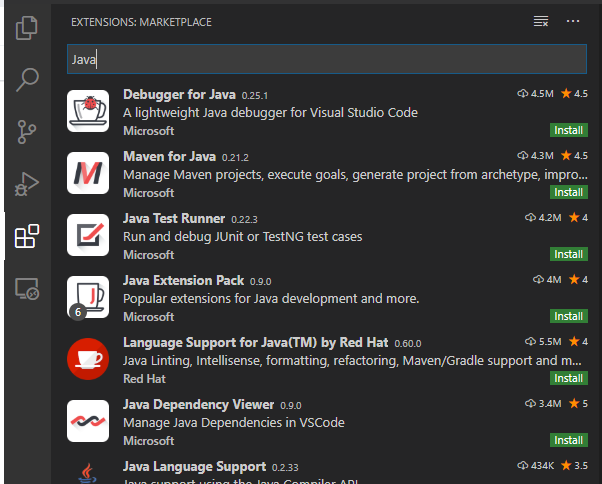This screenshot has height=484, width=602.
Task: Click the 434K download count for Java Language Support
Action: 536,466
